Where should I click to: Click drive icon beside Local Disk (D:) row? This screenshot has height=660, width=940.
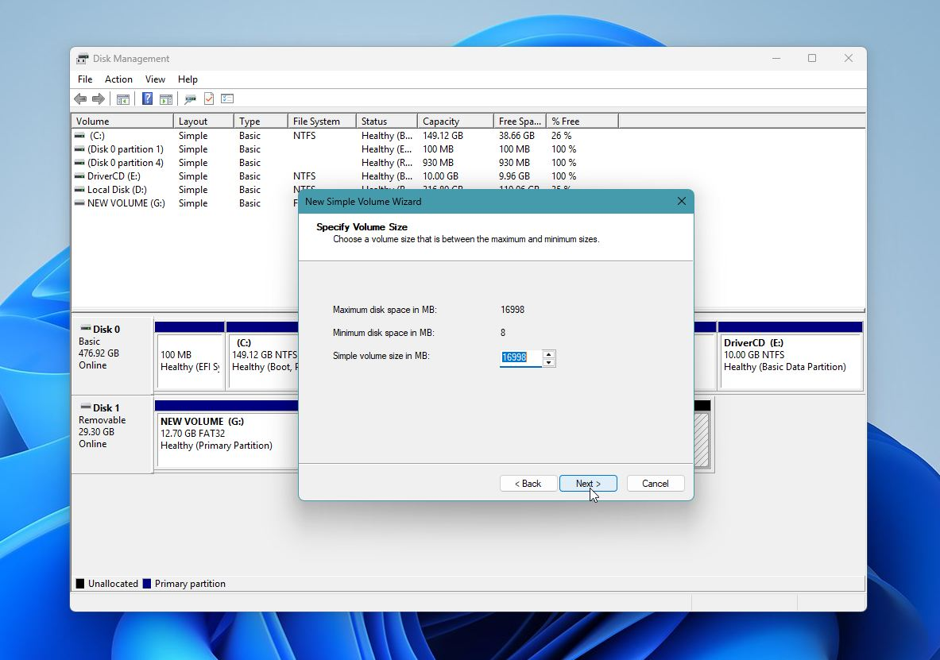(x=79, y=189)
